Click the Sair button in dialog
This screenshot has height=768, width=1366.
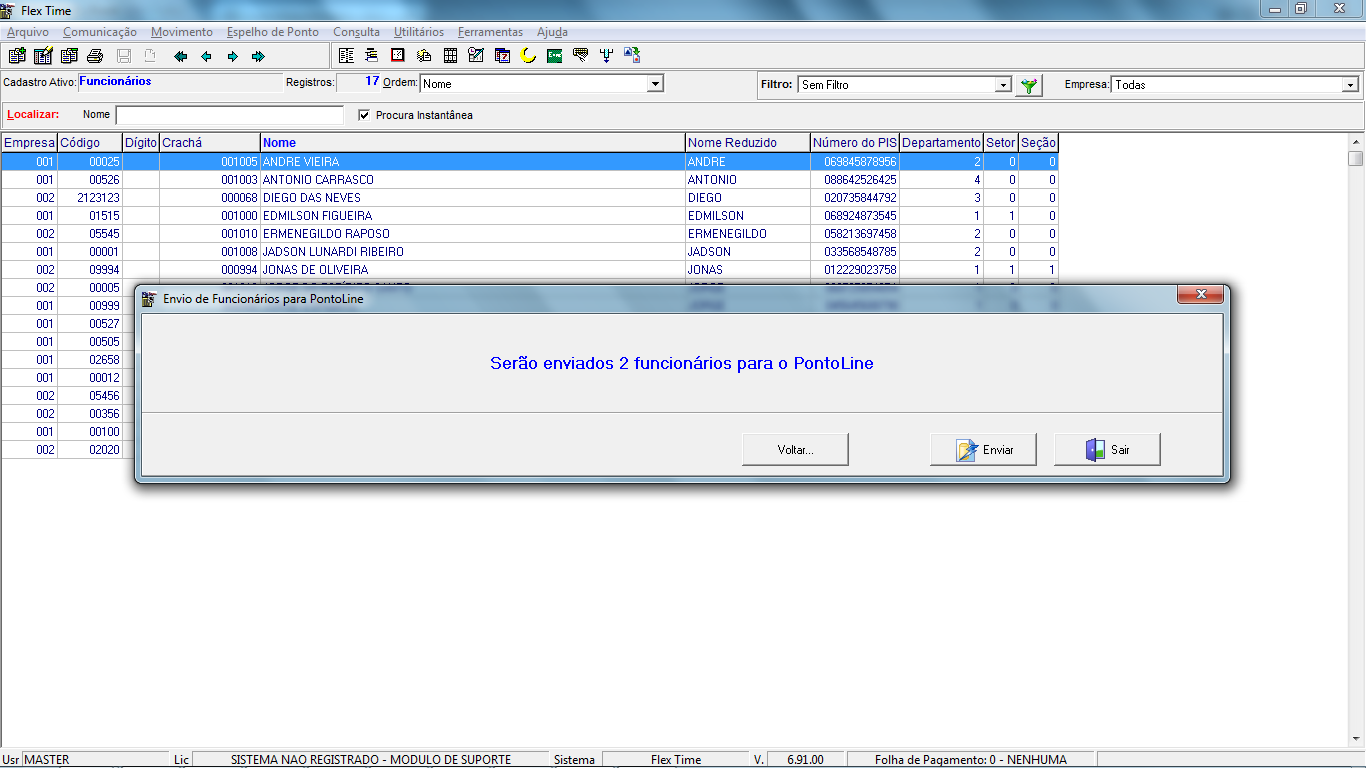click(x=1107, y=450)
